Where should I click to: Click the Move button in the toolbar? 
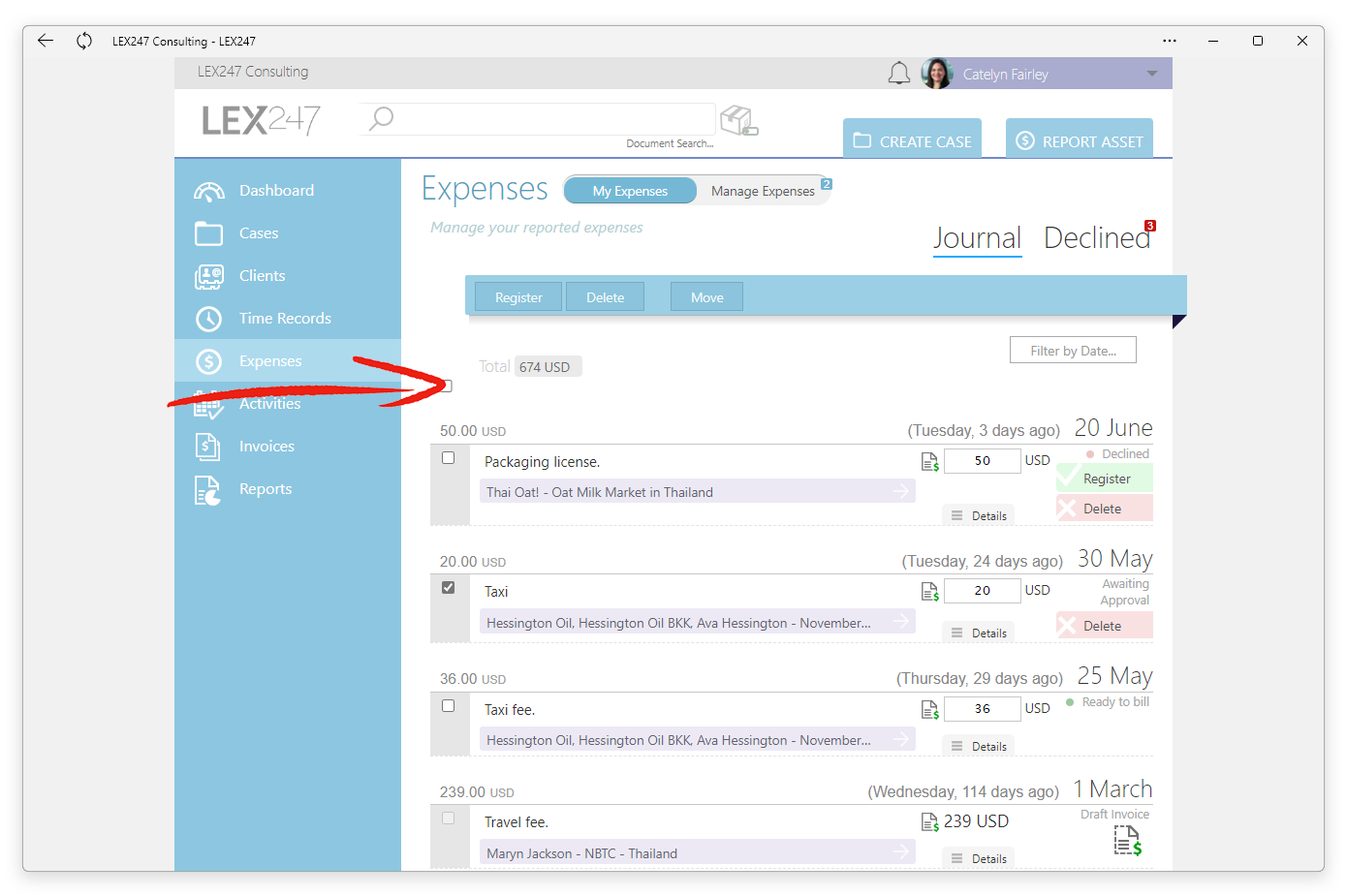[706, 297]
